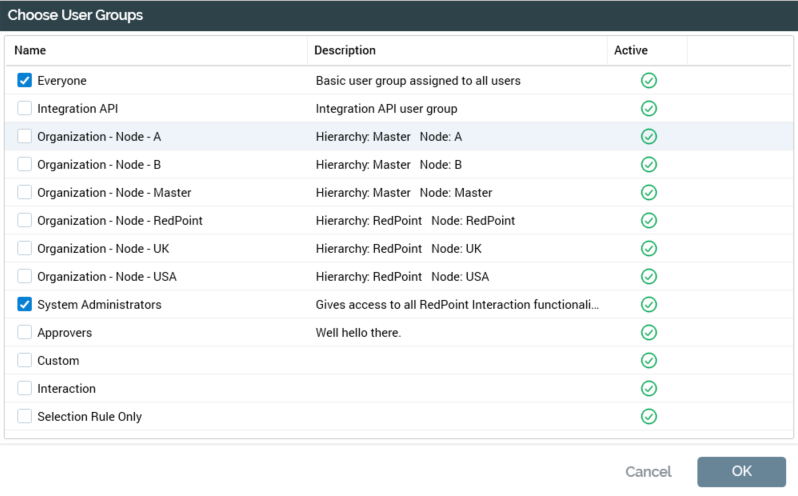The height and width of the screenshot is (496, 798).
Task: Click Active icon in Organization - Node - A row
Action: 648,136
